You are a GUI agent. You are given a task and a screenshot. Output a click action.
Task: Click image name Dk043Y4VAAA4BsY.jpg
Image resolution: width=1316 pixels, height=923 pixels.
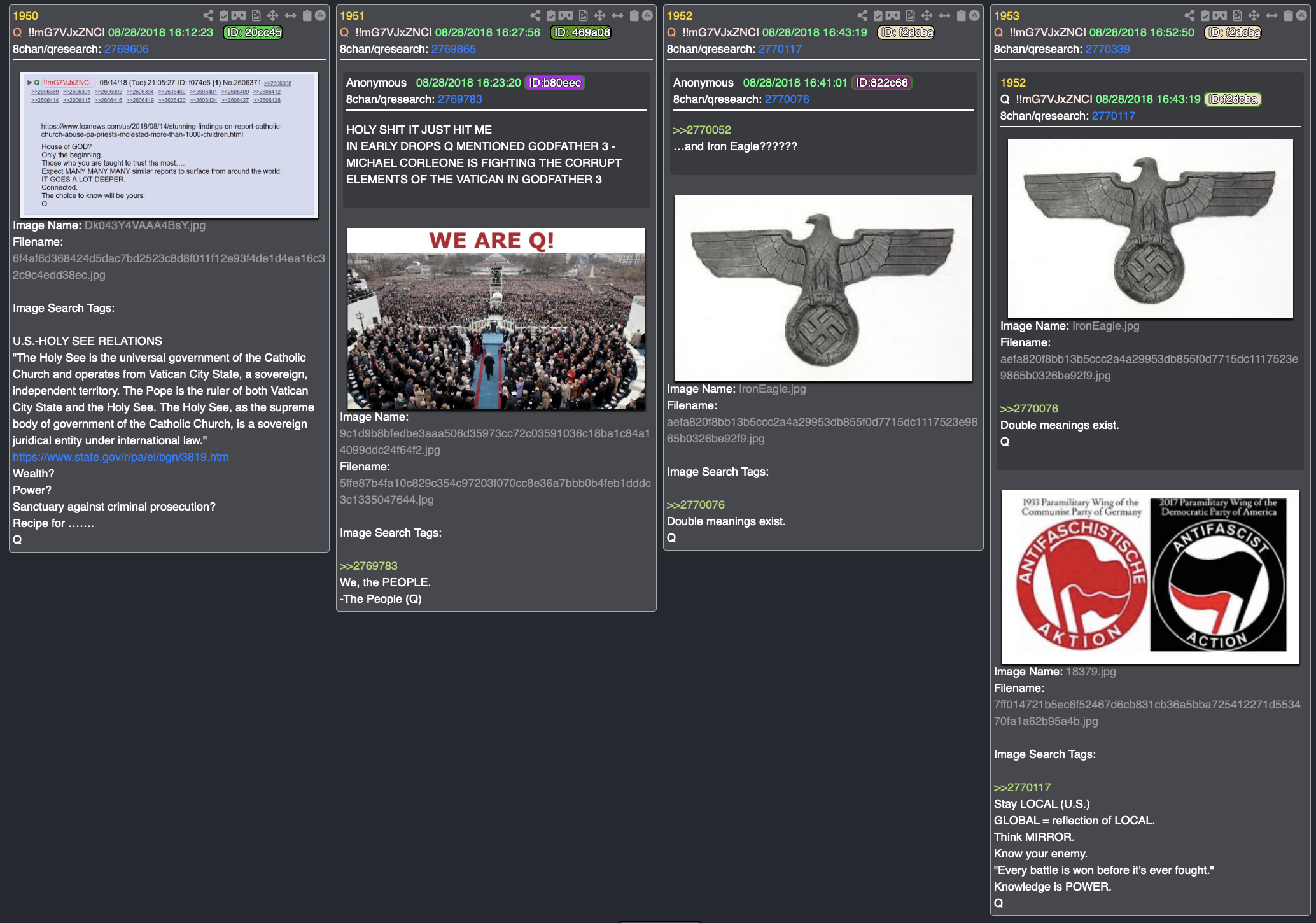point(145,225)
